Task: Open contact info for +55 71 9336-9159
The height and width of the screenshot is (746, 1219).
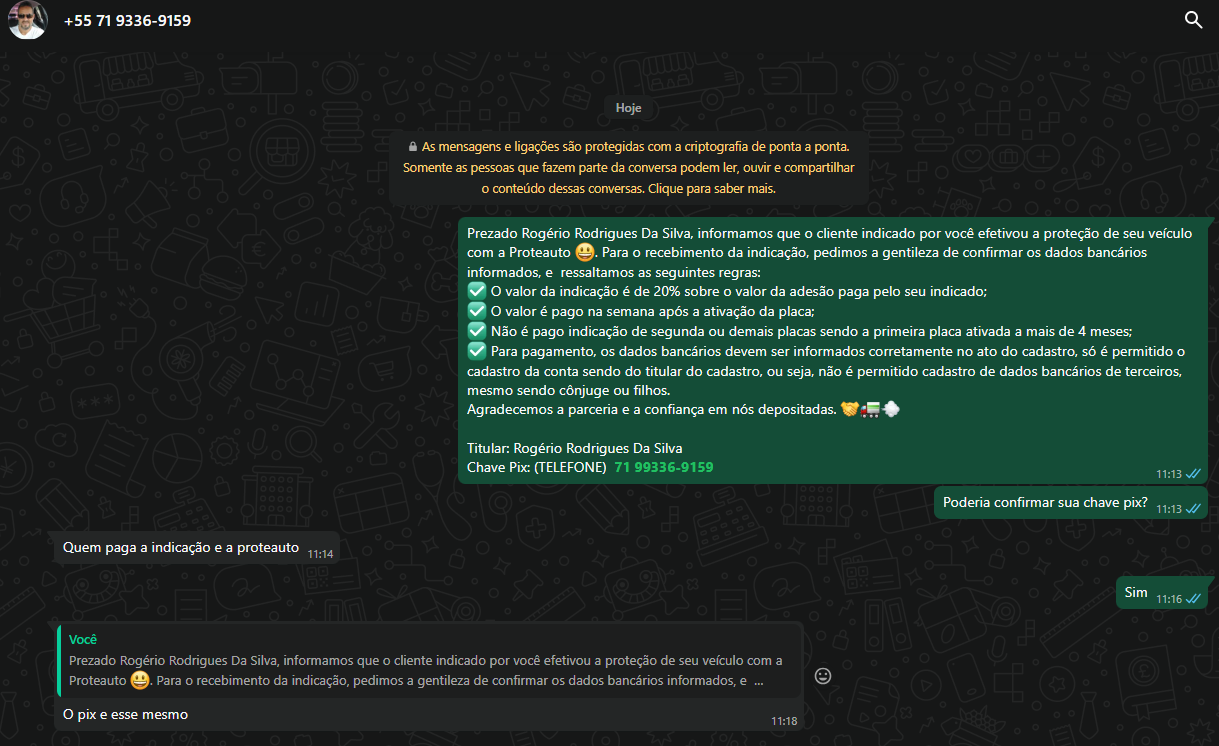Action: coord(127,21)
